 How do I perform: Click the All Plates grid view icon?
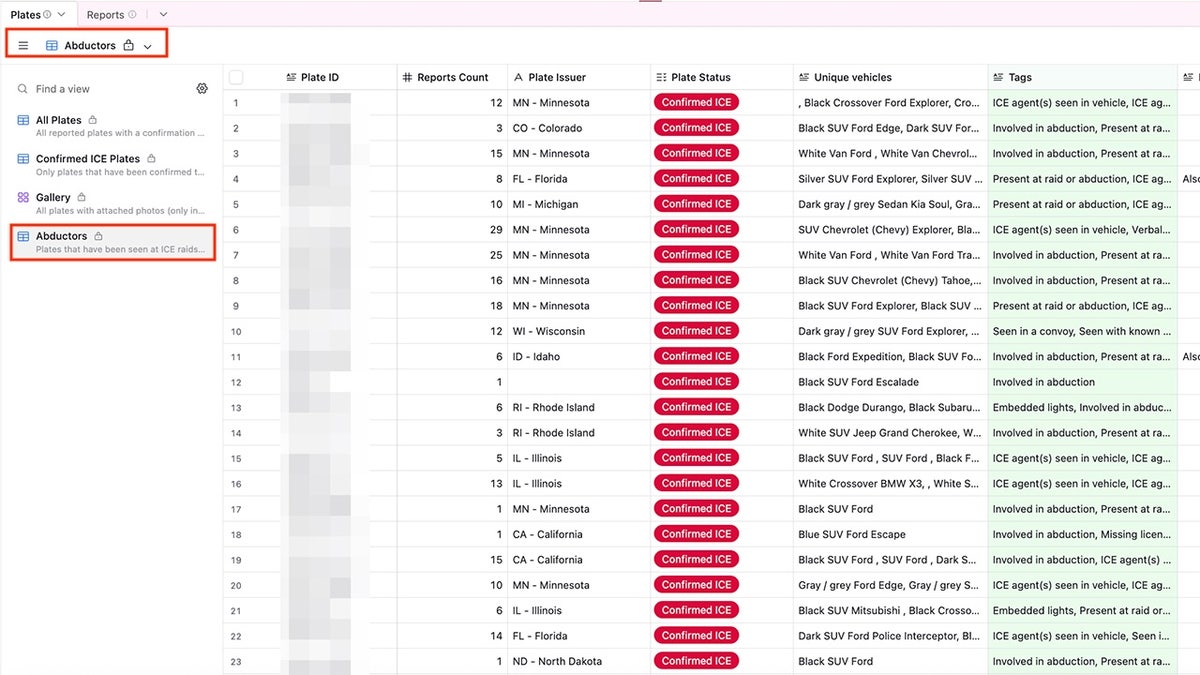[x=23, y=120]
